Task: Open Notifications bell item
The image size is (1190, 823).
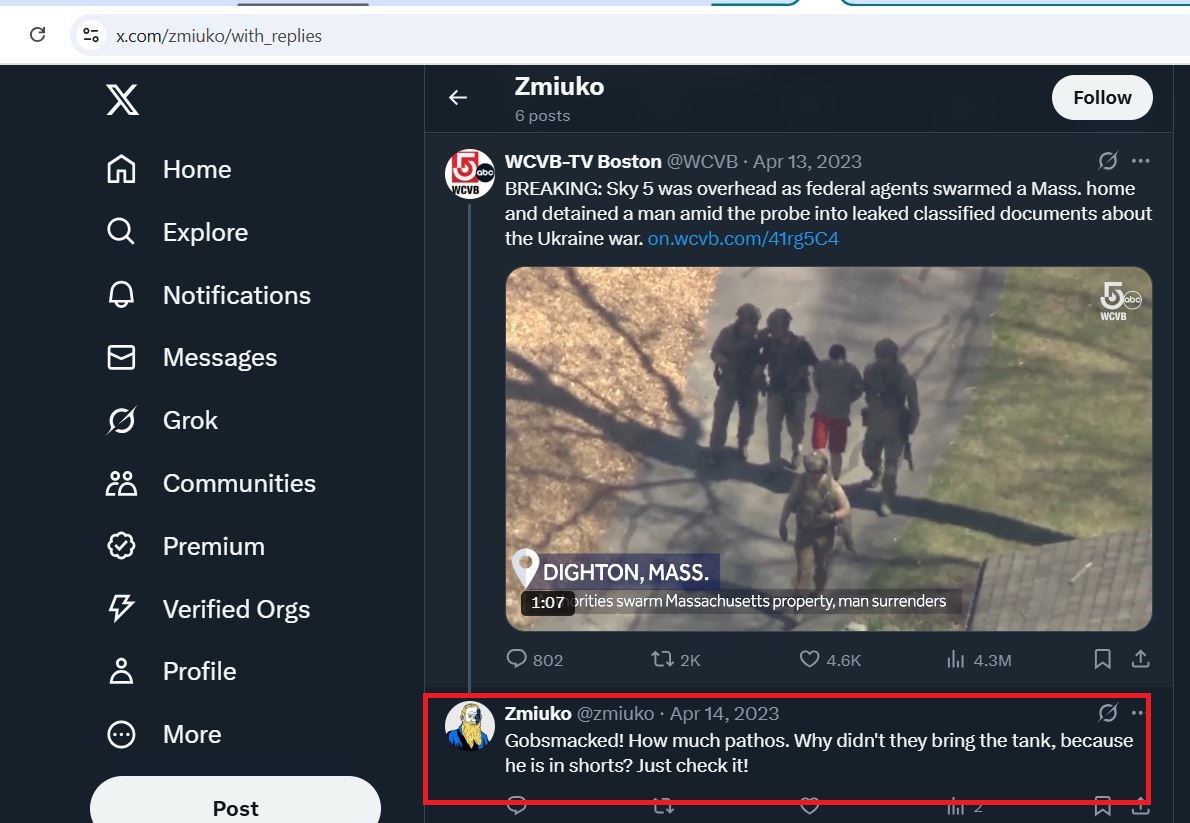Action: (x=208, y=295)
